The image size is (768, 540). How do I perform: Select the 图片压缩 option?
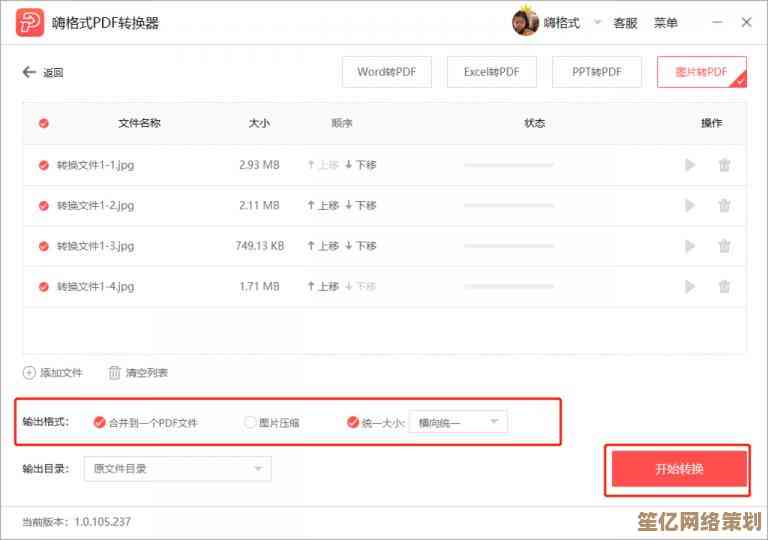click(250, 423)
